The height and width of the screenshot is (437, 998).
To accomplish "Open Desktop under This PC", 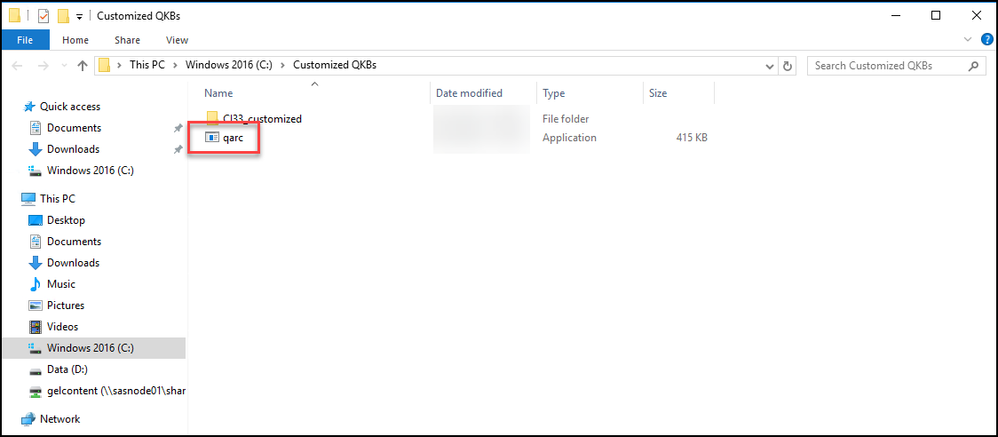I will [66, 220].
